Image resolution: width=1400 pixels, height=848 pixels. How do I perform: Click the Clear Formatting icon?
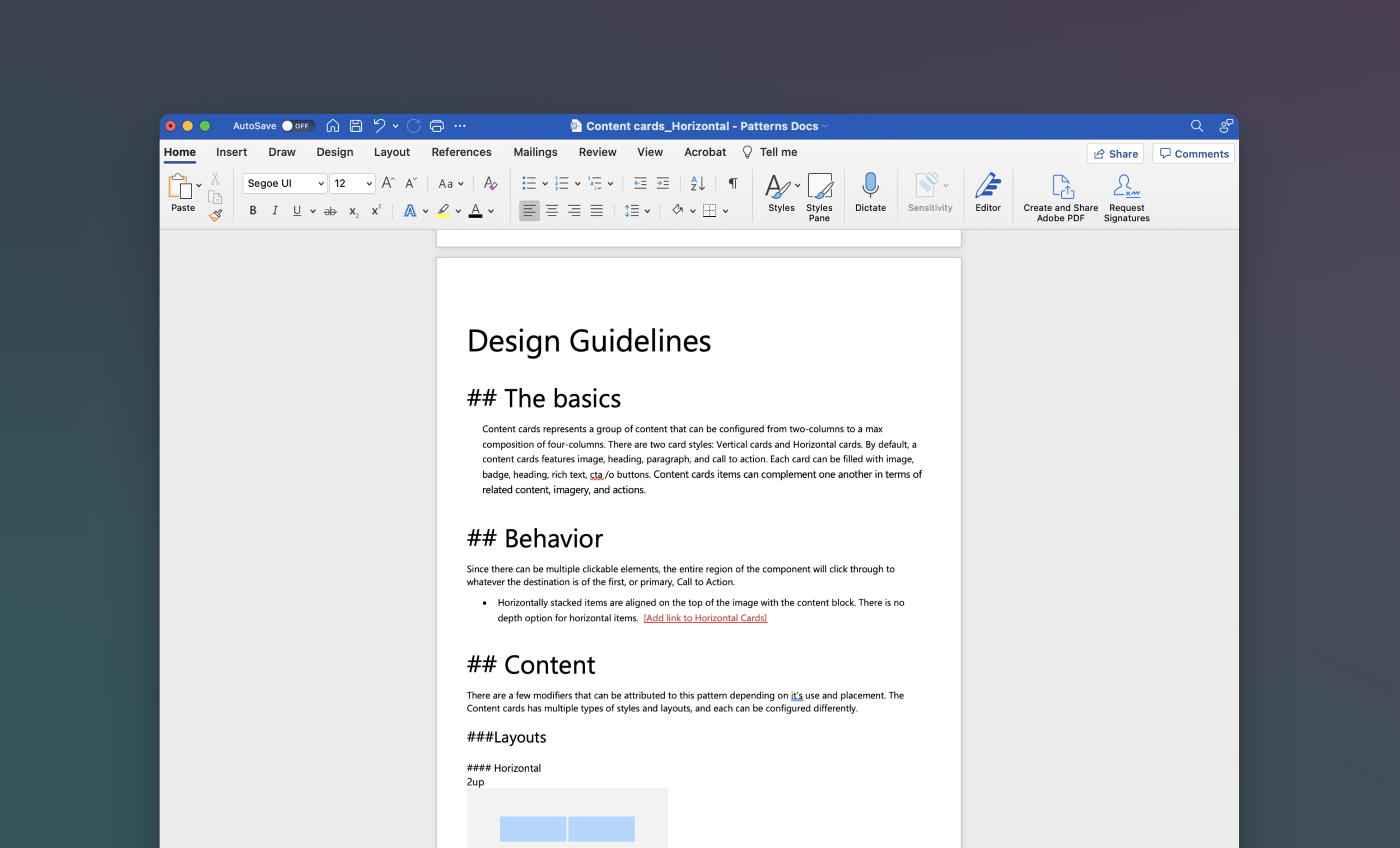click(x=490, y=183)
